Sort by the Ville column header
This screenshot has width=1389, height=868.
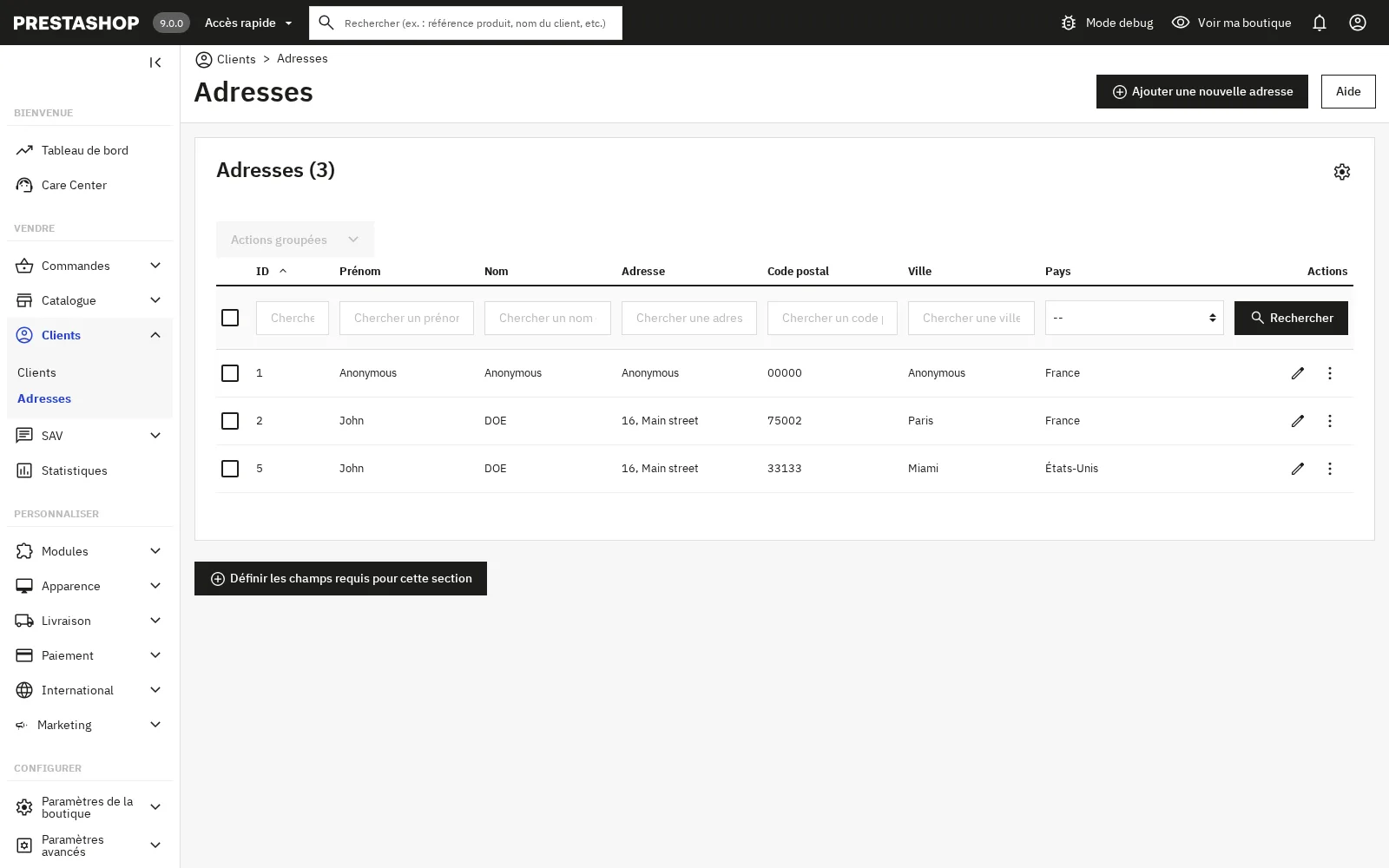(x=919, y=271)
